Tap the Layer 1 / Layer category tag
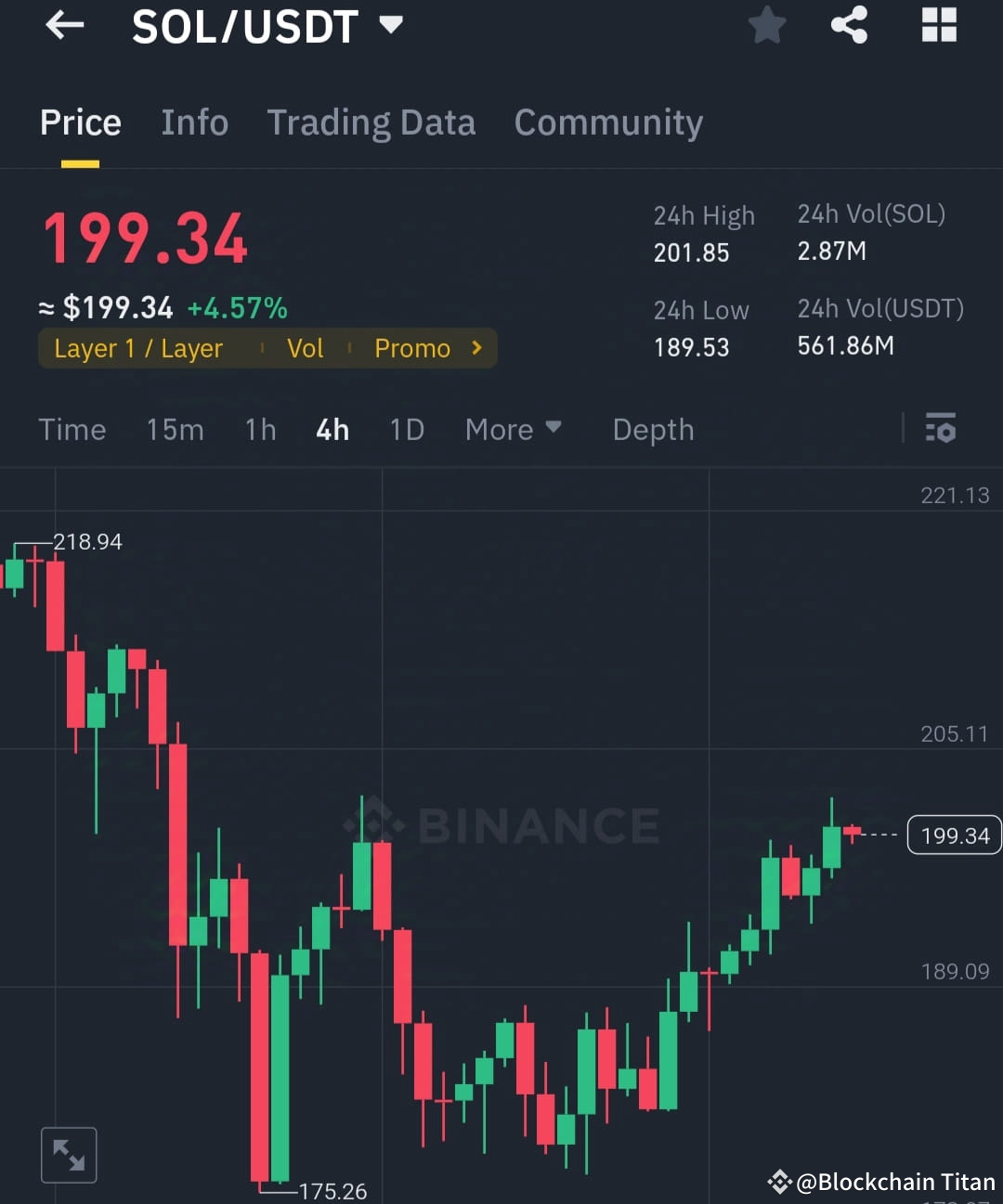This screenshot has height=1204, width=1003. pyautogui.click(x=137, y=348)
